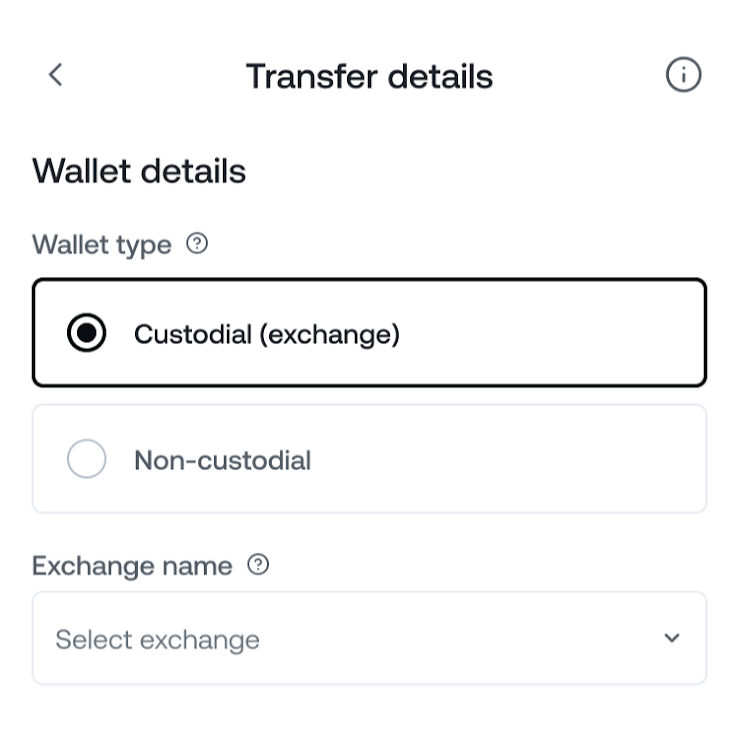Click the help icon beside Exchange name

pyautogui.click(x=258, y=565)
